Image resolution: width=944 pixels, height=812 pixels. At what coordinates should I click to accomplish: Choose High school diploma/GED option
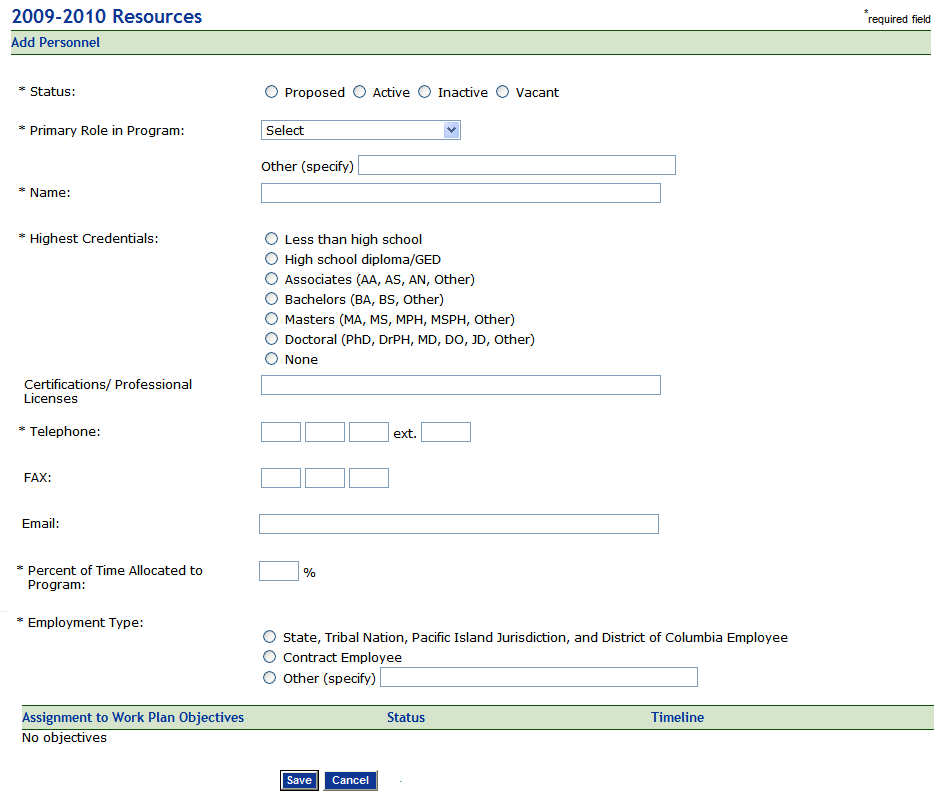tap(272, 258)
